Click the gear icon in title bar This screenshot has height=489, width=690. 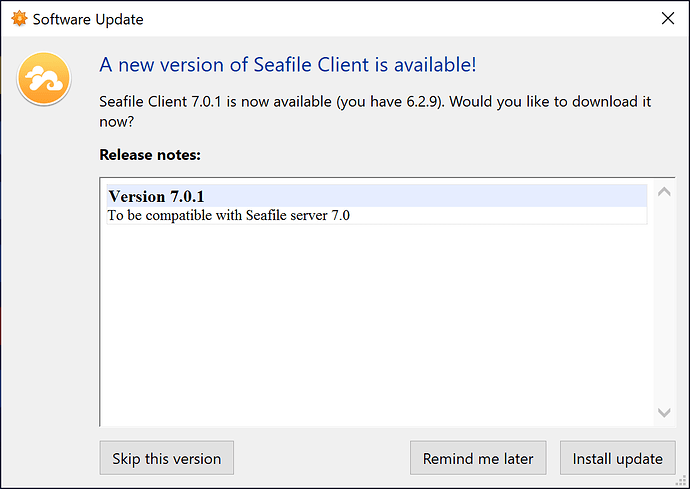pyautogui.click(x=18, y=18)
